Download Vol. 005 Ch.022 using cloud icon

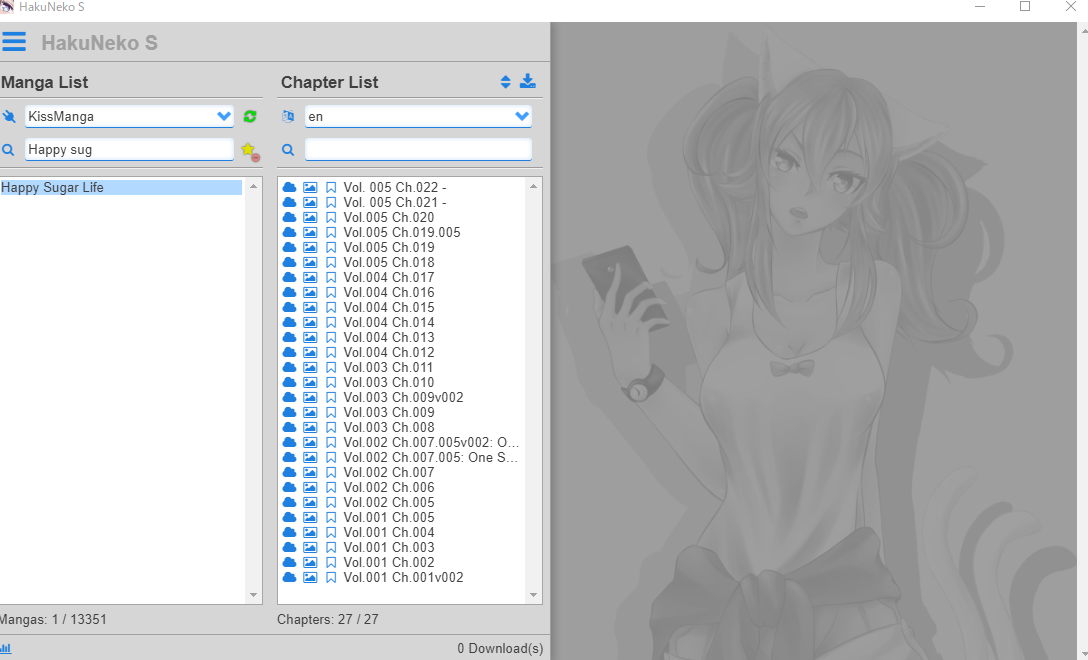tap(289, 187)
